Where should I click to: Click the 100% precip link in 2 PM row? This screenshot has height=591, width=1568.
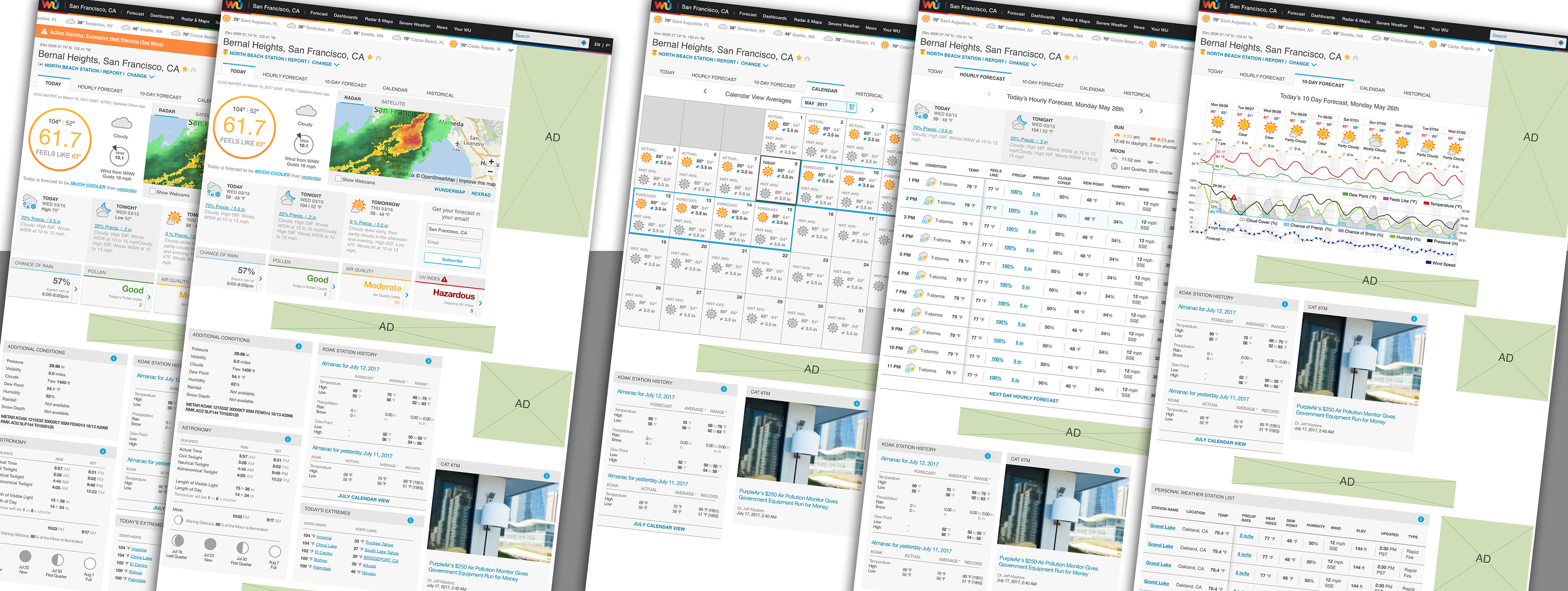(x=1014, y=210)
